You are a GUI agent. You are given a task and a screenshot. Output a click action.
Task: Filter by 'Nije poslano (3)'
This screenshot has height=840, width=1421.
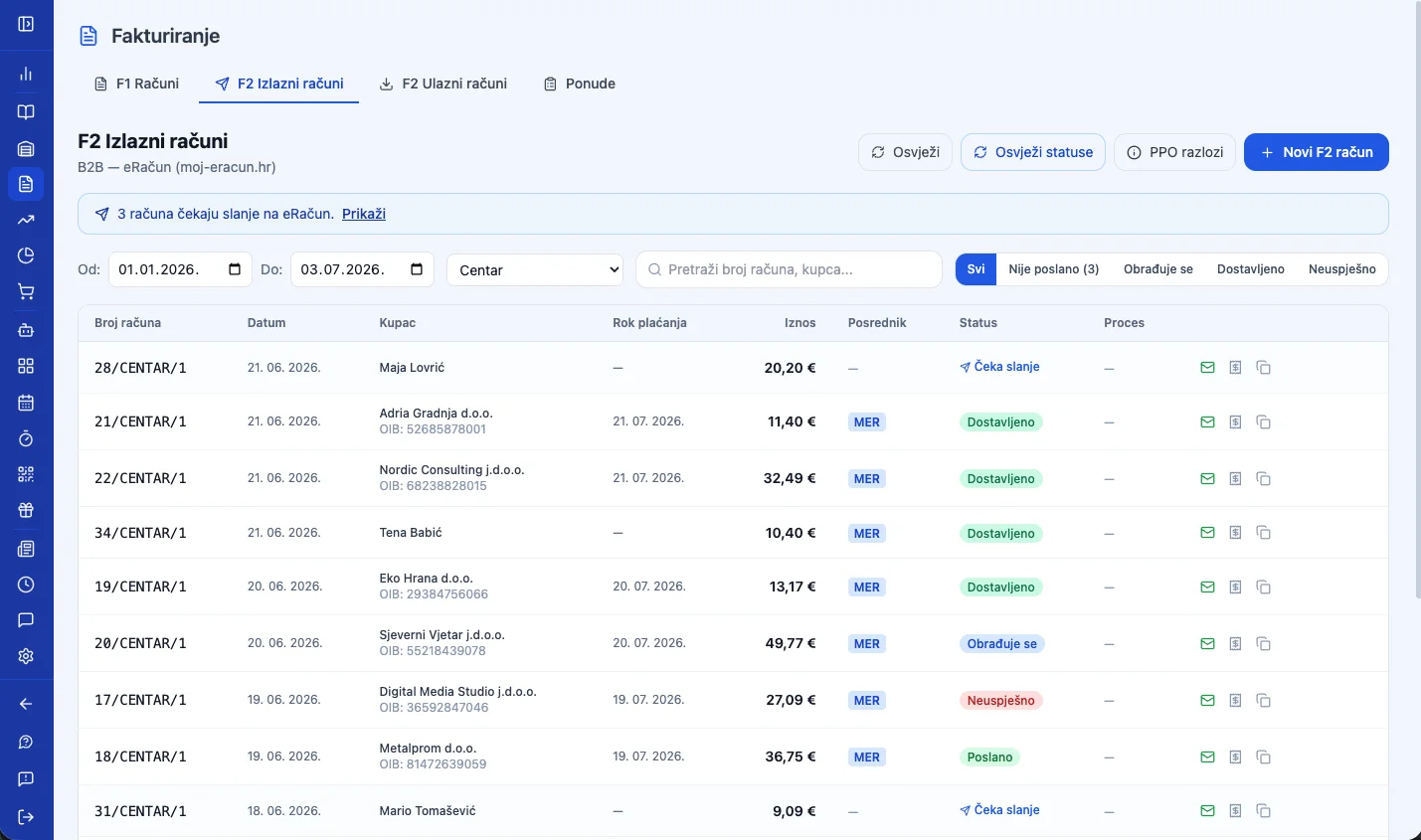pos(1053,269)
